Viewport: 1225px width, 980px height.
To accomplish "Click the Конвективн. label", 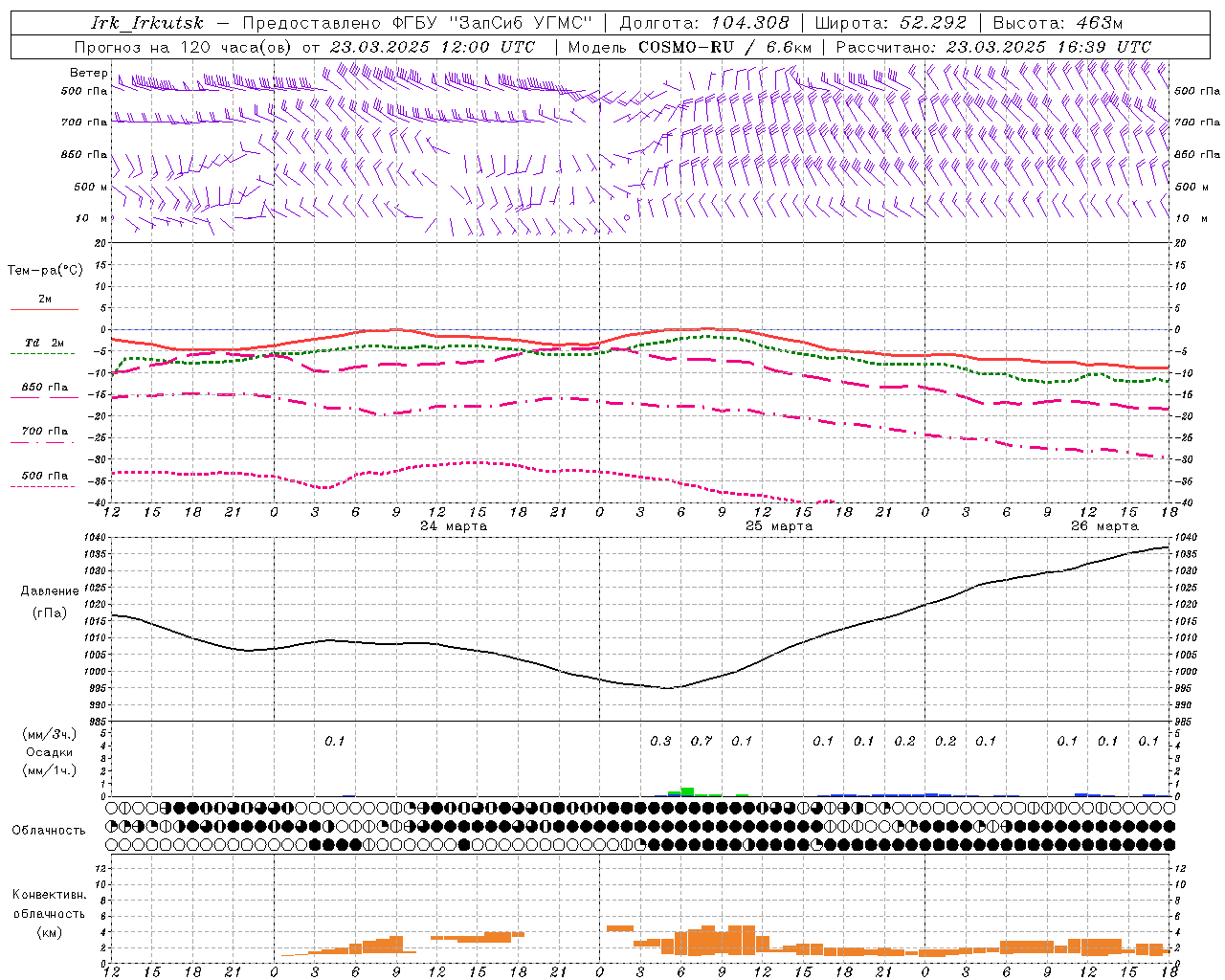I will click(49, 895).
